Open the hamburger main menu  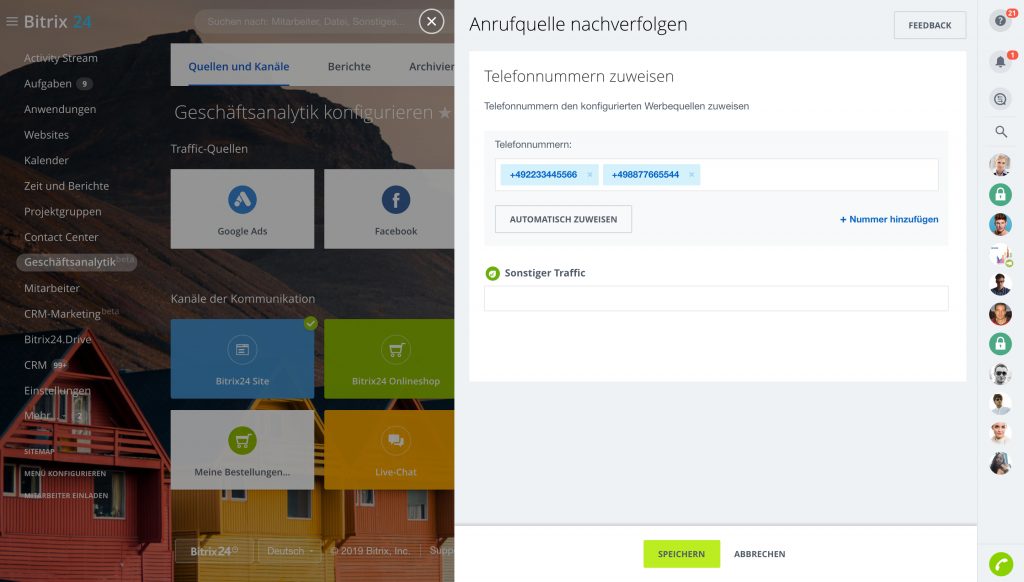point(12,22)
